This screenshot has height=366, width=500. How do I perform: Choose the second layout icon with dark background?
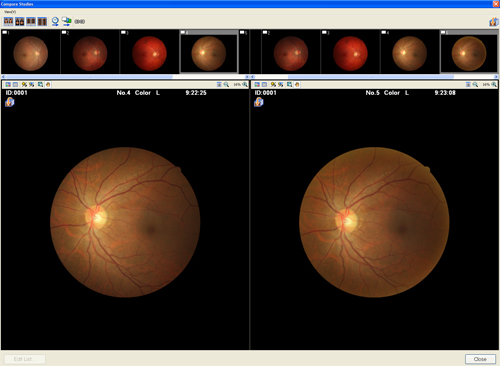click(20, 22)
